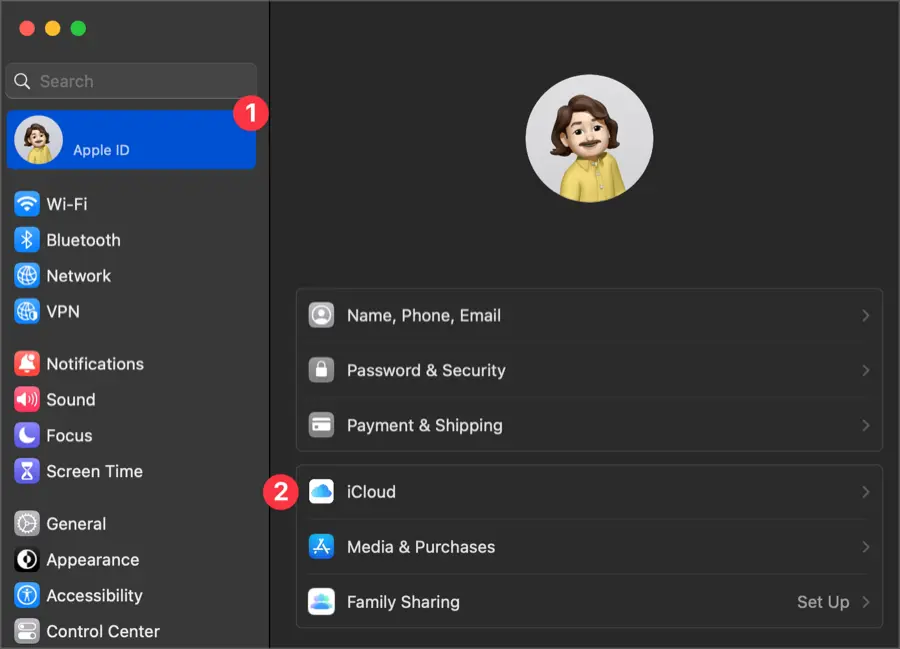Click the Apple ID profile picture

tap(589, 139)
